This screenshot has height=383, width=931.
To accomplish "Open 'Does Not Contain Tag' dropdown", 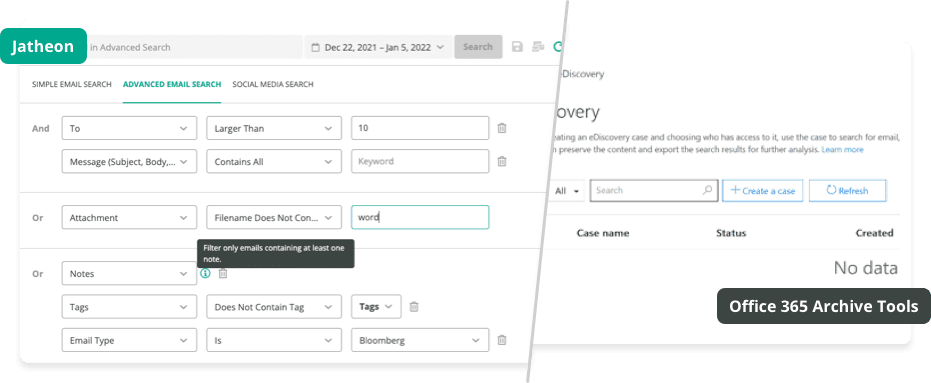I will tap(274, 307).
